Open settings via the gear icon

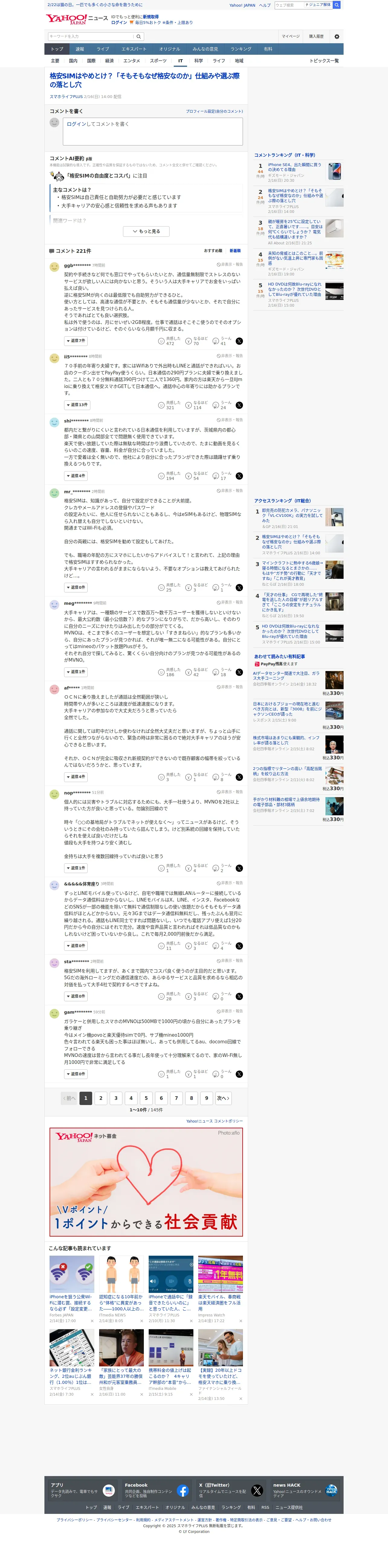tap(336, 37)
